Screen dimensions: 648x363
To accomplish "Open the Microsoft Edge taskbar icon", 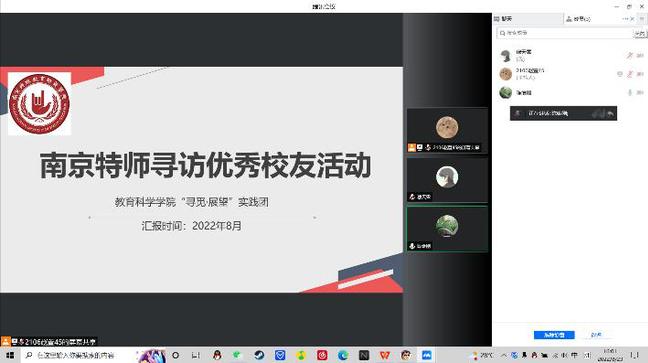I will point(343,355).
